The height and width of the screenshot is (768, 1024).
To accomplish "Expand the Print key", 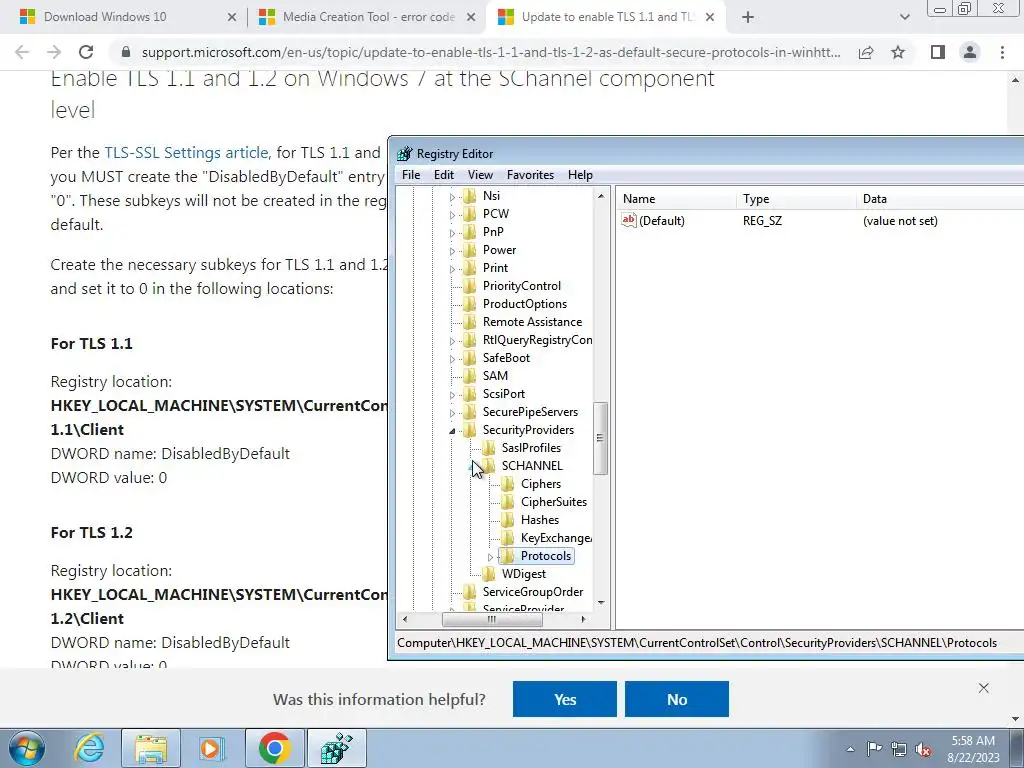I will [x=452, y=268].
